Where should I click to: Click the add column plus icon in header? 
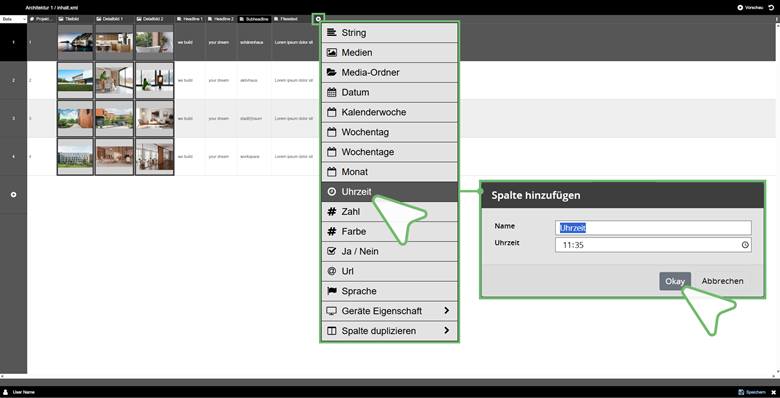coord(318,19)
